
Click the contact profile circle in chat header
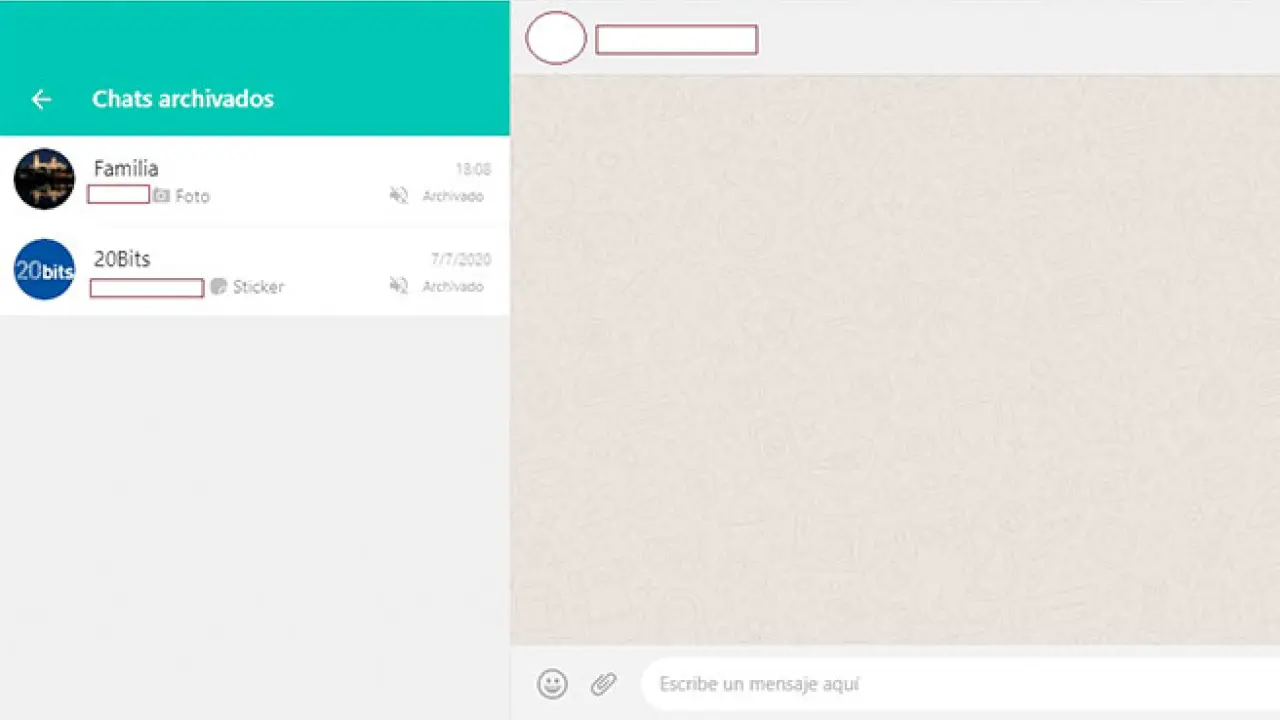556,38
